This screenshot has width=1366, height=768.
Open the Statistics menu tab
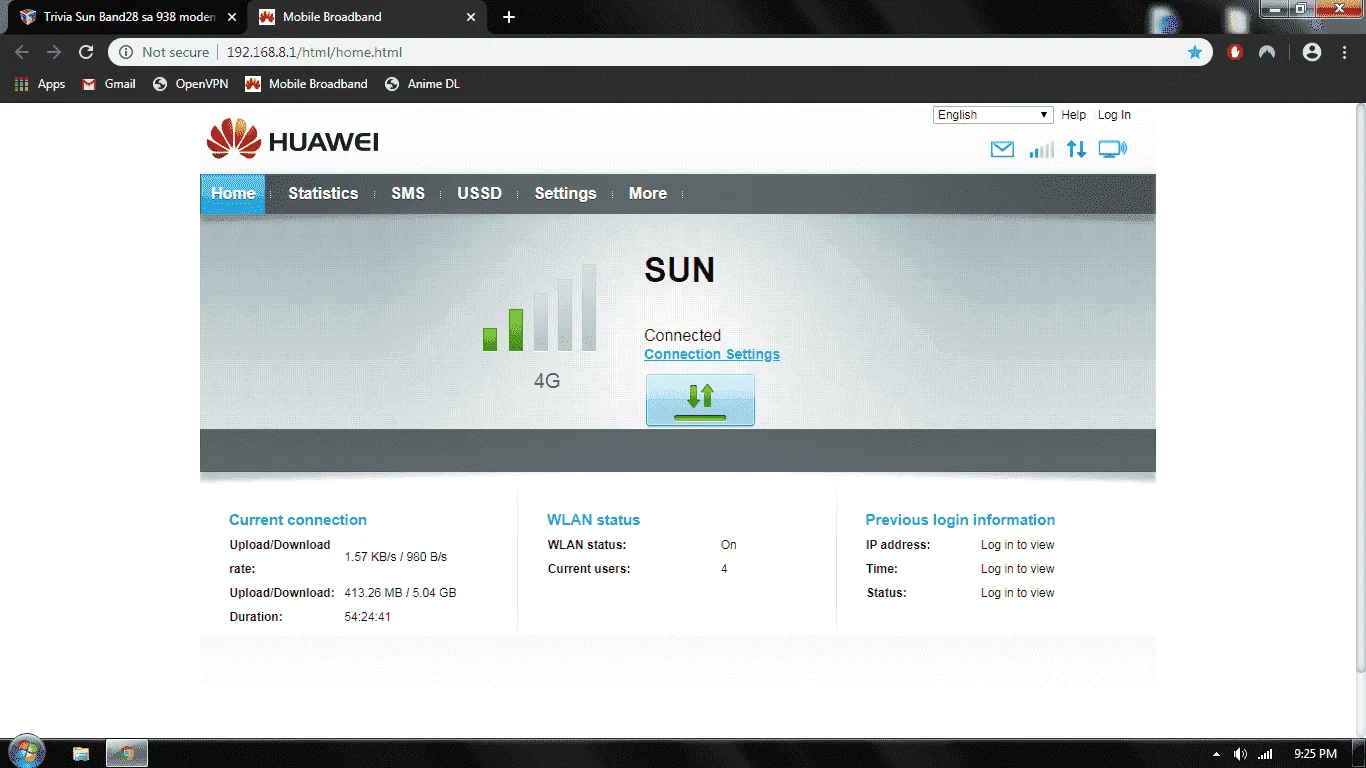coord(323,194)
